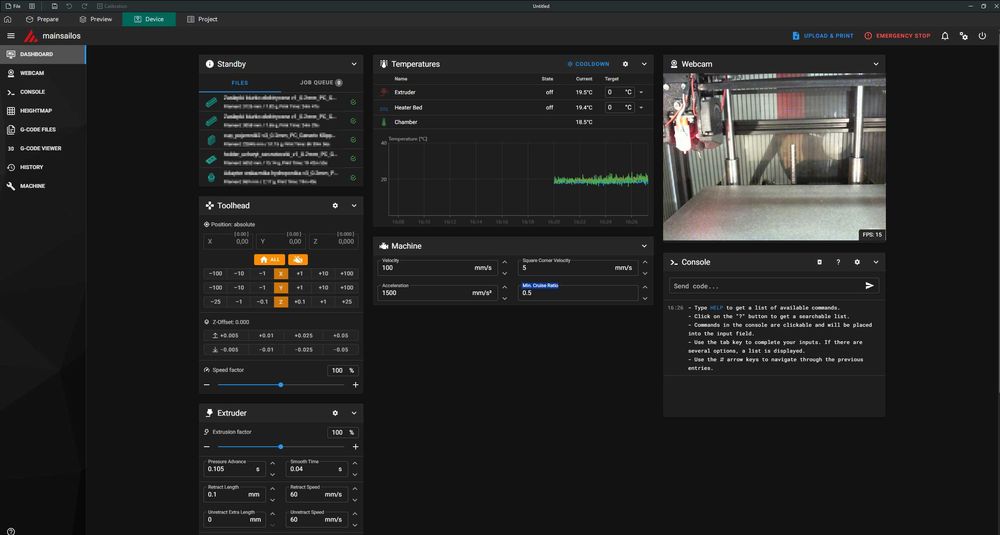Open console help question mark
Image resolution: width=1000 pixels, height=535 pixels.
pyautogui.click(x=838, y=262)
